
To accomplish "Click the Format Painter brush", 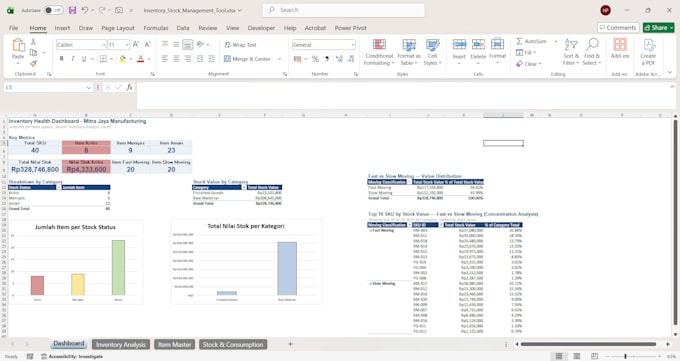I will 33,63.
